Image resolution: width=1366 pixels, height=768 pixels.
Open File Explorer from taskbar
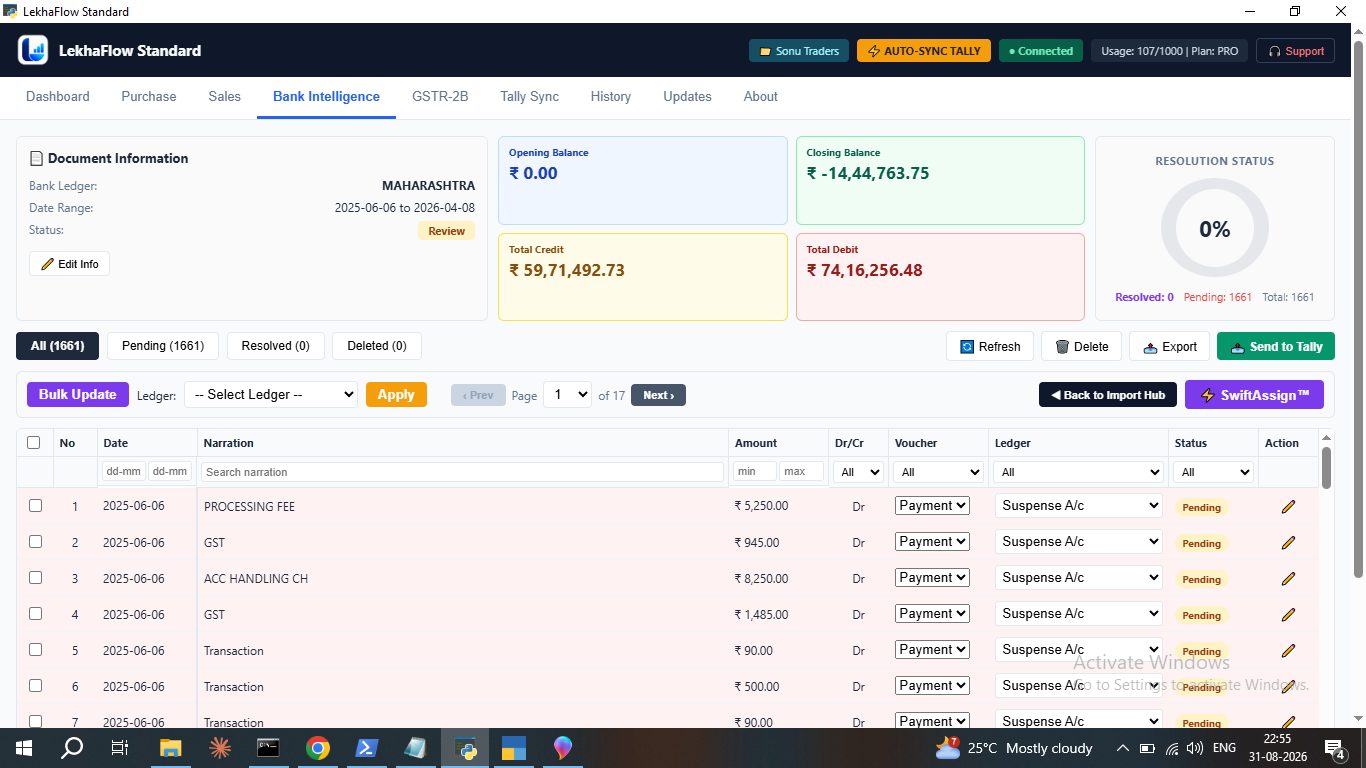coord(170,748)
